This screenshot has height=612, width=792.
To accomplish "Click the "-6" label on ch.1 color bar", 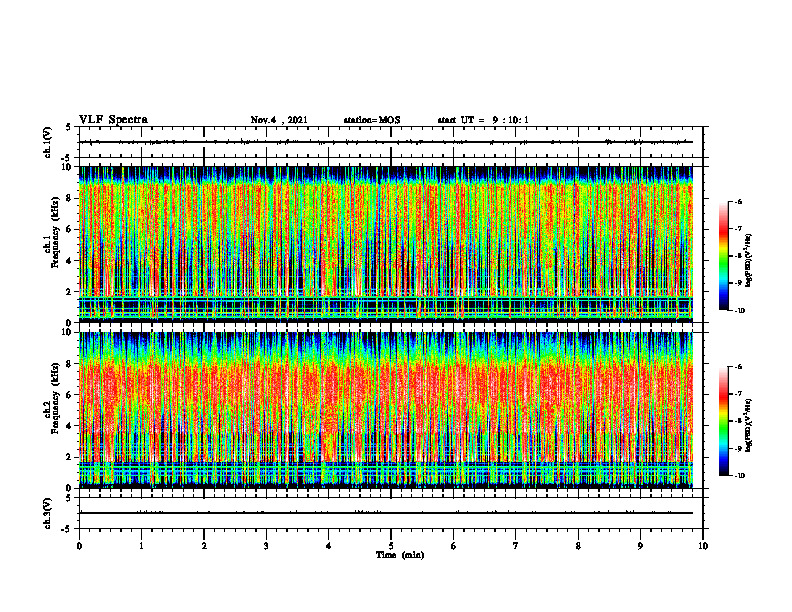I will 738,202.
